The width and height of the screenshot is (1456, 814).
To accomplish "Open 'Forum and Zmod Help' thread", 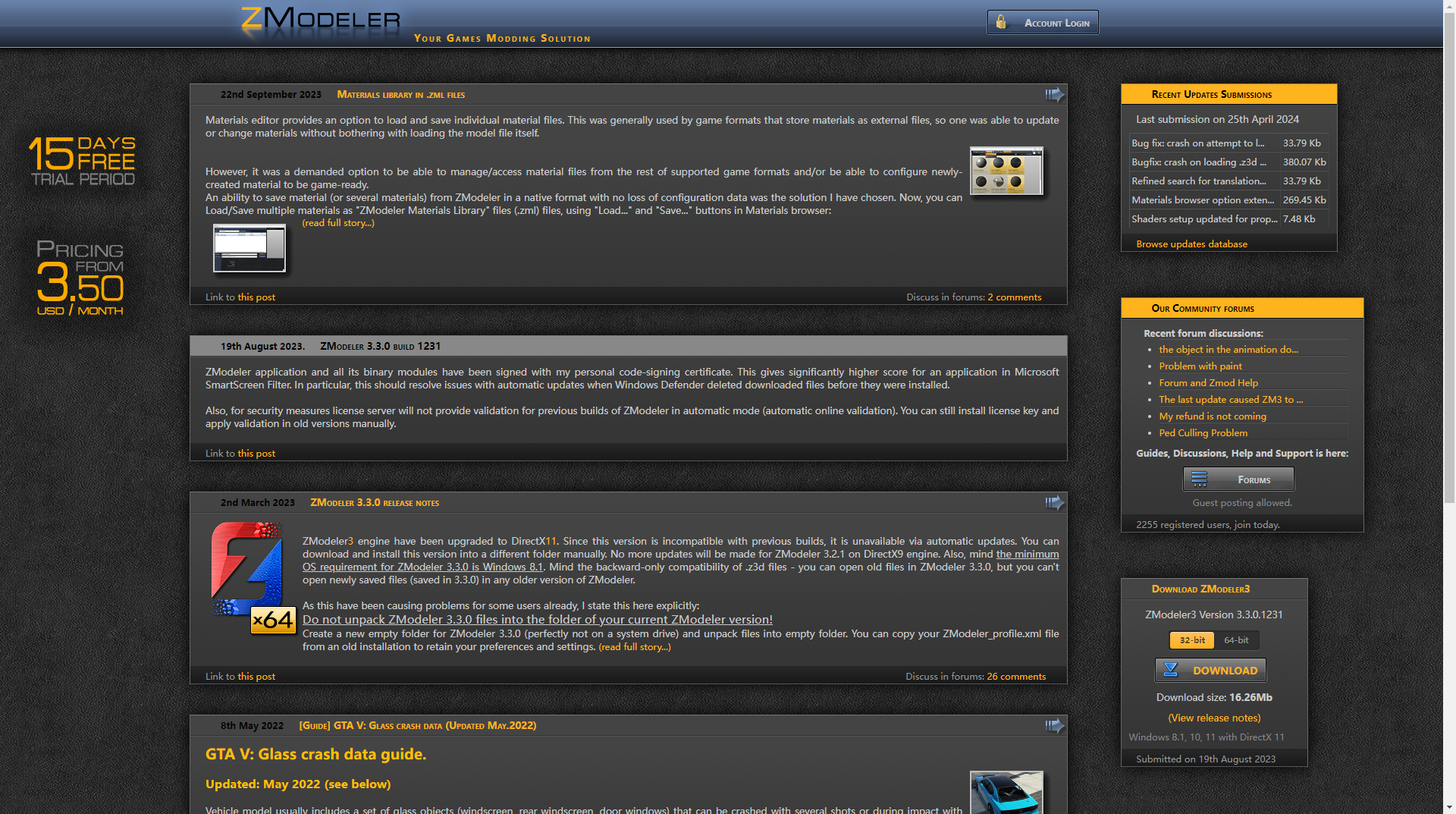I will (1208, 383).
